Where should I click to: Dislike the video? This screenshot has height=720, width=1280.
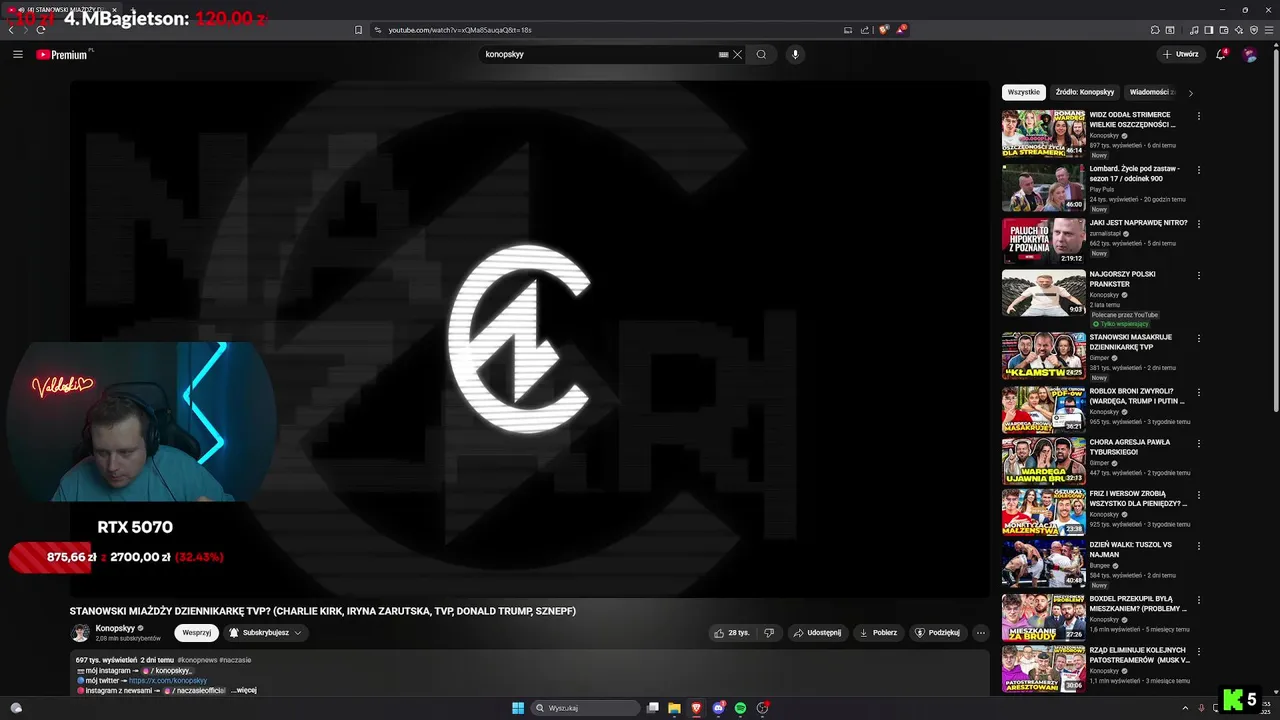coord(769,632)
